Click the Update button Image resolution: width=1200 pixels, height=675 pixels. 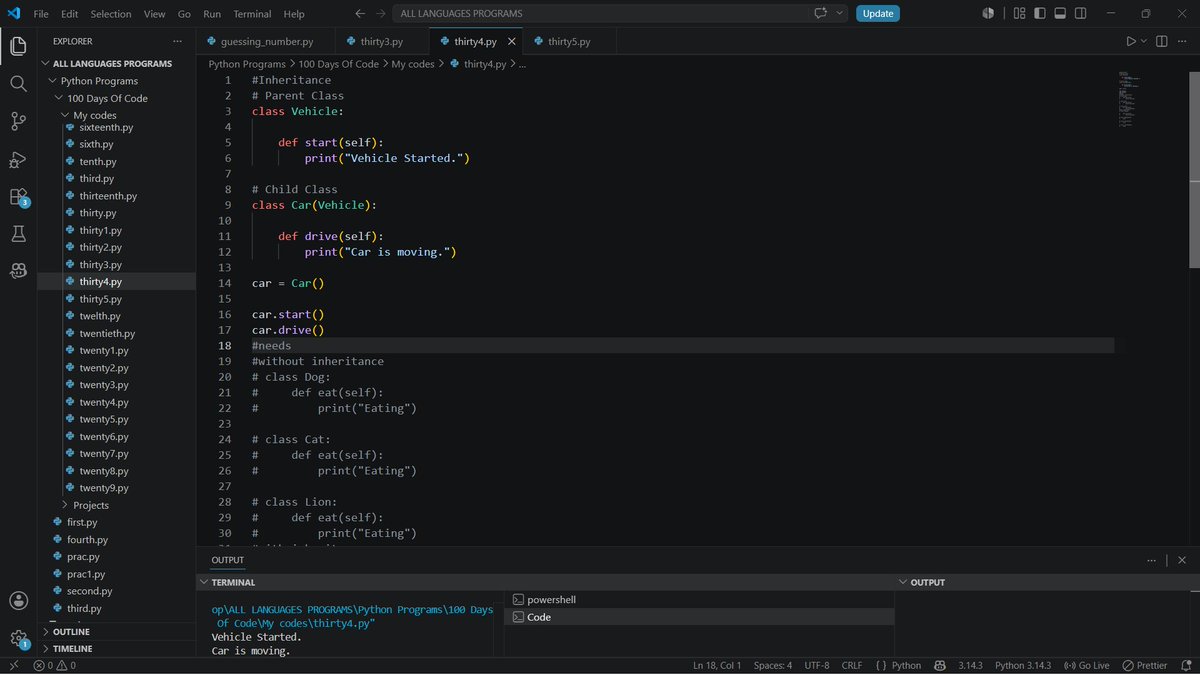coord(878,14)
